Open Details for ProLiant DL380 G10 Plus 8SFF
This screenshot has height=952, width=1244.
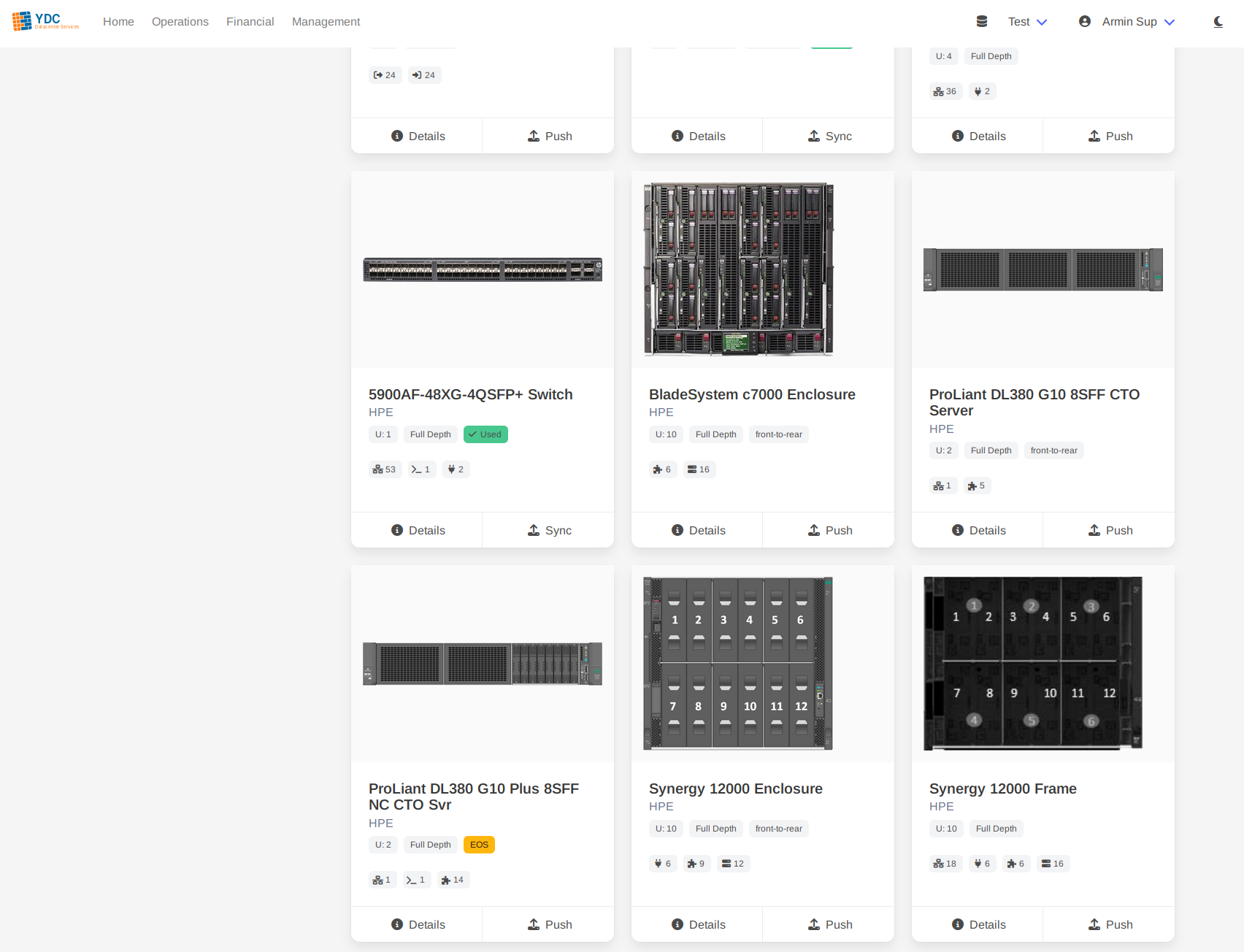click(x=417, y=924)
